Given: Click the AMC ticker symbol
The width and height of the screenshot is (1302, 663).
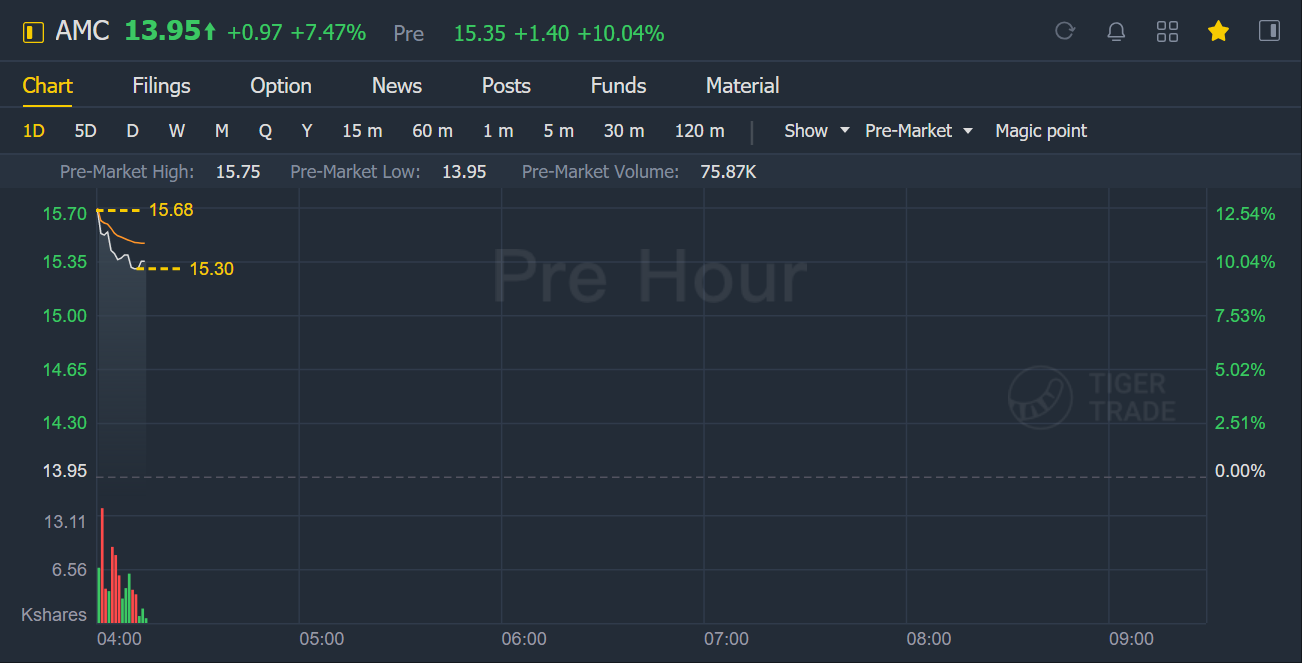Looking at the screenshot, I should (82, 32).
